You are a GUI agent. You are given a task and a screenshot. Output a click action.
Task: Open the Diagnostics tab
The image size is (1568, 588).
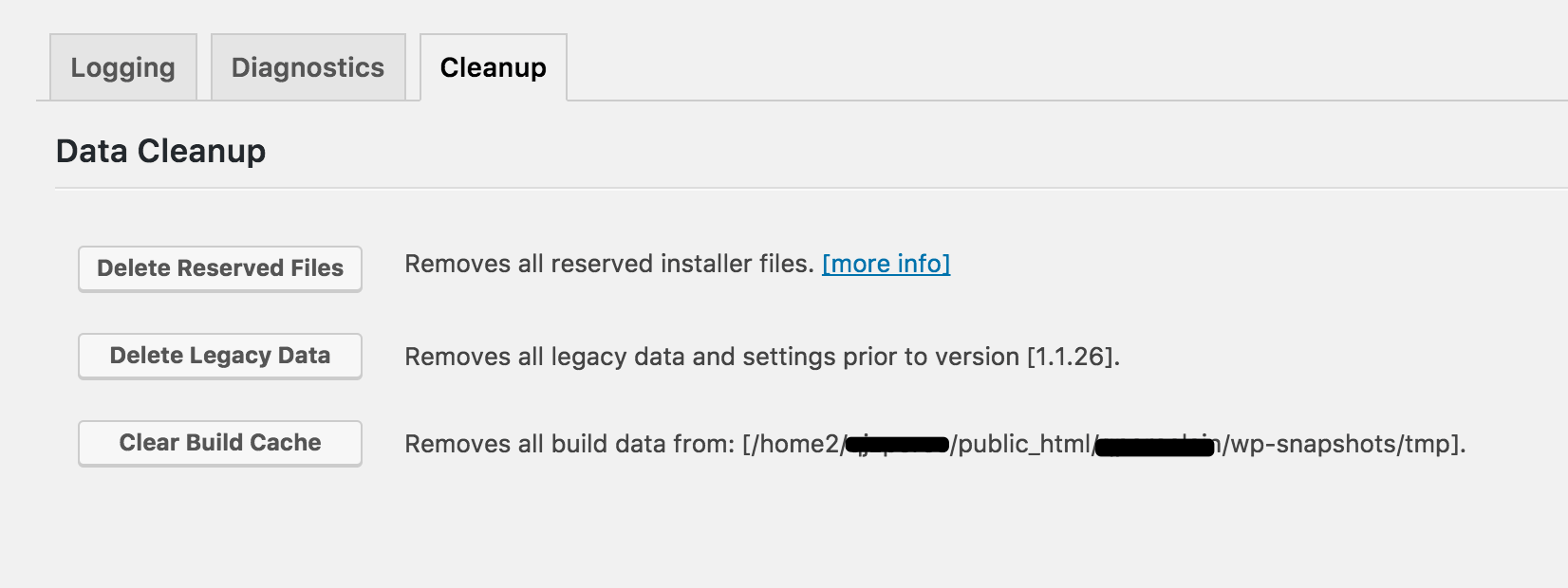(308, 67)
